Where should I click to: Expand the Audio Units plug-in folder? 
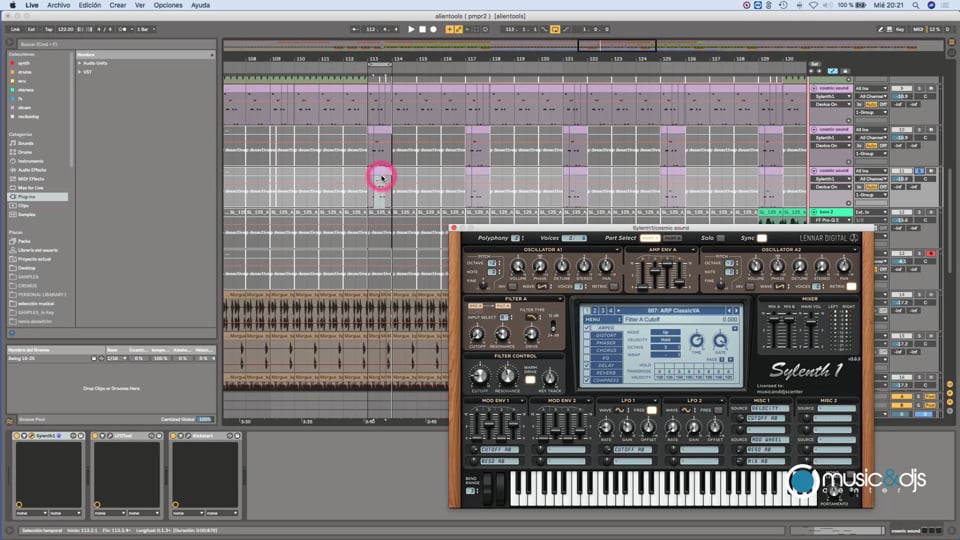(80, 63)
